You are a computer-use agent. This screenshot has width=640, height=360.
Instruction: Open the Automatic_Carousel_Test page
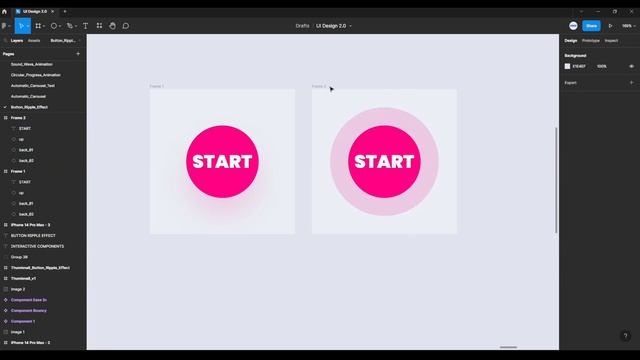coord(33,86)
